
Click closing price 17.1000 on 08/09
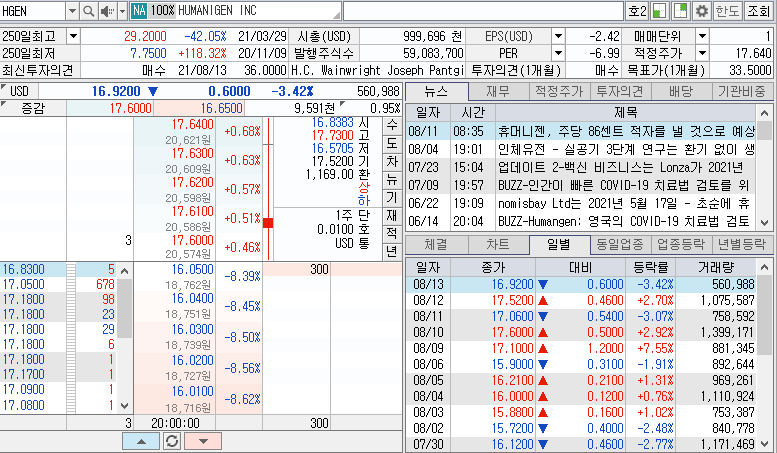point(512,348)
